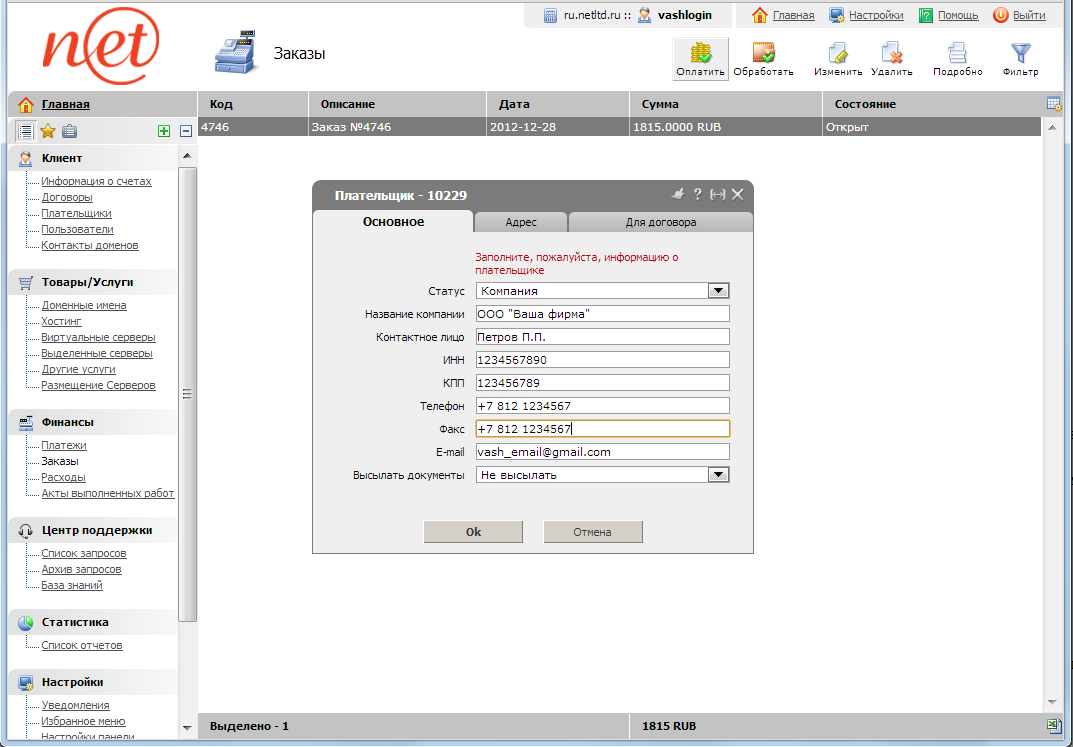Open the Высылать документы dropdown
The width and height of the screenshot is (1073, 747).
pos(718,475)
